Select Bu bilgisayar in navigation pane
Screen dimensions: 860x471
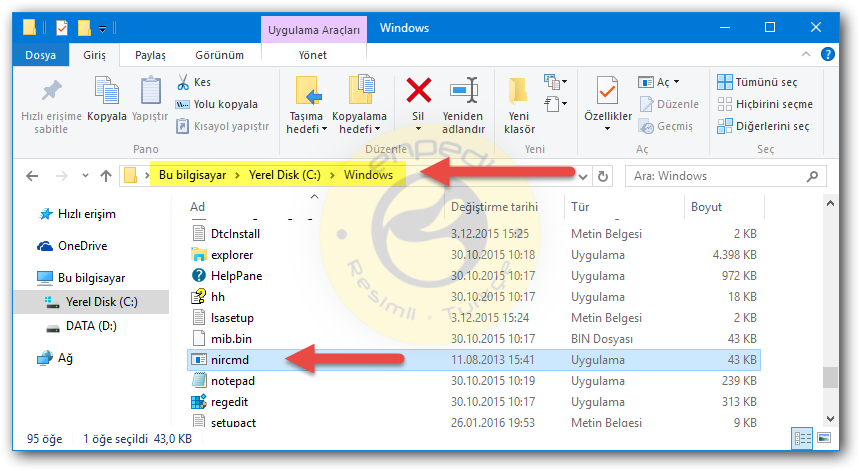pyautogui.click(x=81, y=278)
